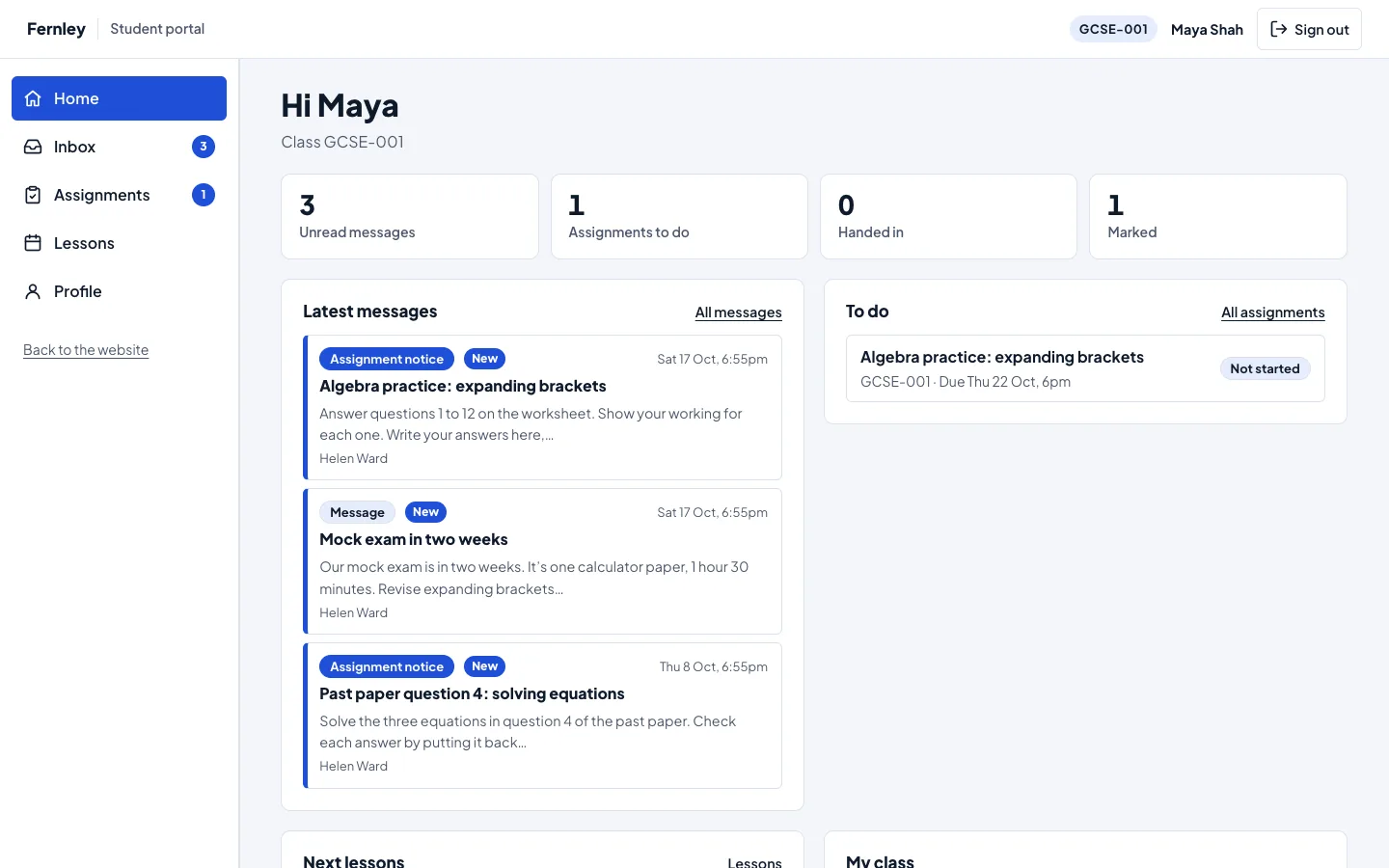Screen dimensions: 1389x868
Task: Click the Maya Shah user name
Action: [x=1207, y=30]
